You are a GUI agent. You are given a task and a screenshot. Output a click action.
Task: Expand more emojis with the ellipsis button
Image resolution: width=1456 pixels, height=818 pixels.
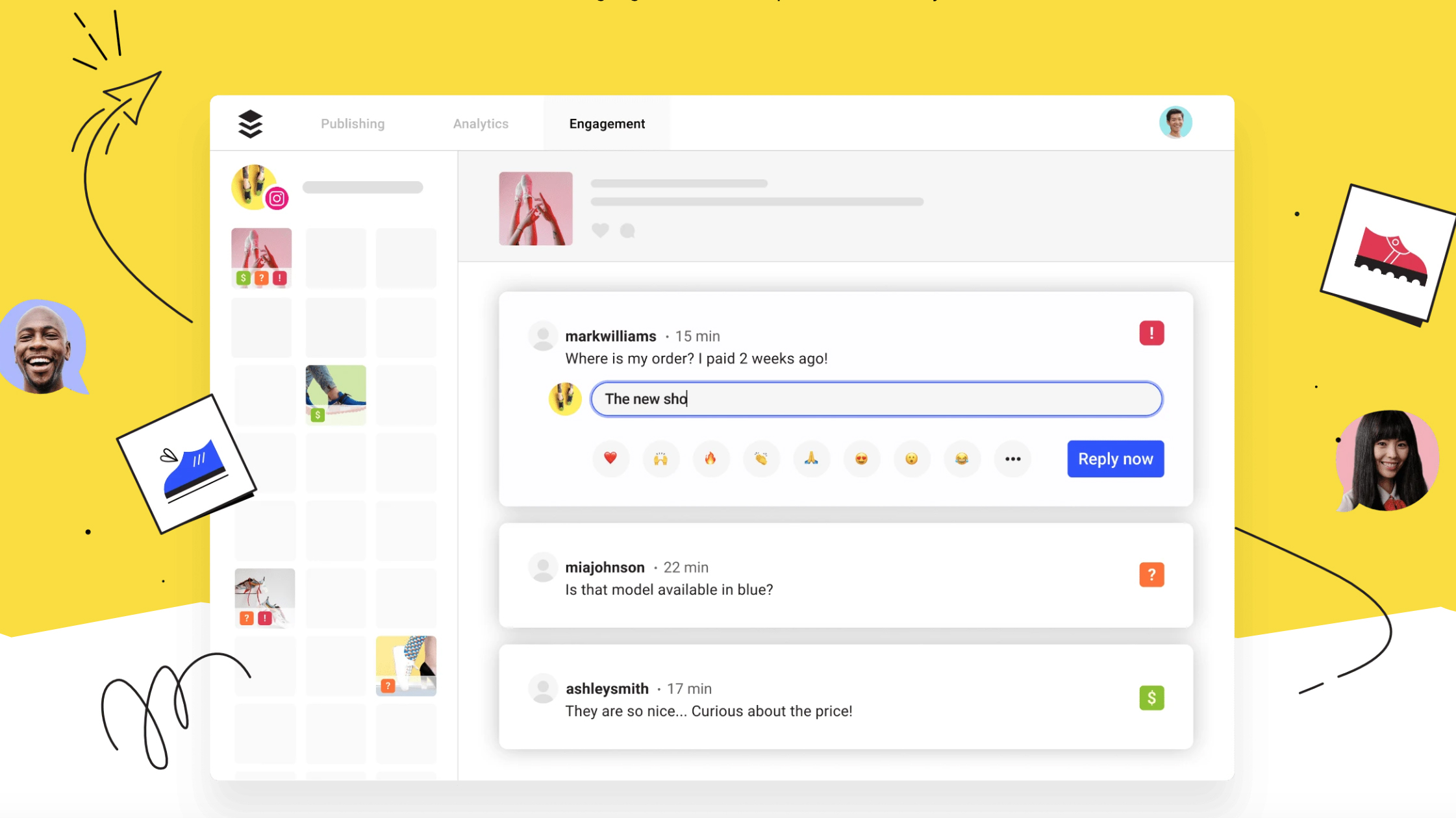(1012, 458)
